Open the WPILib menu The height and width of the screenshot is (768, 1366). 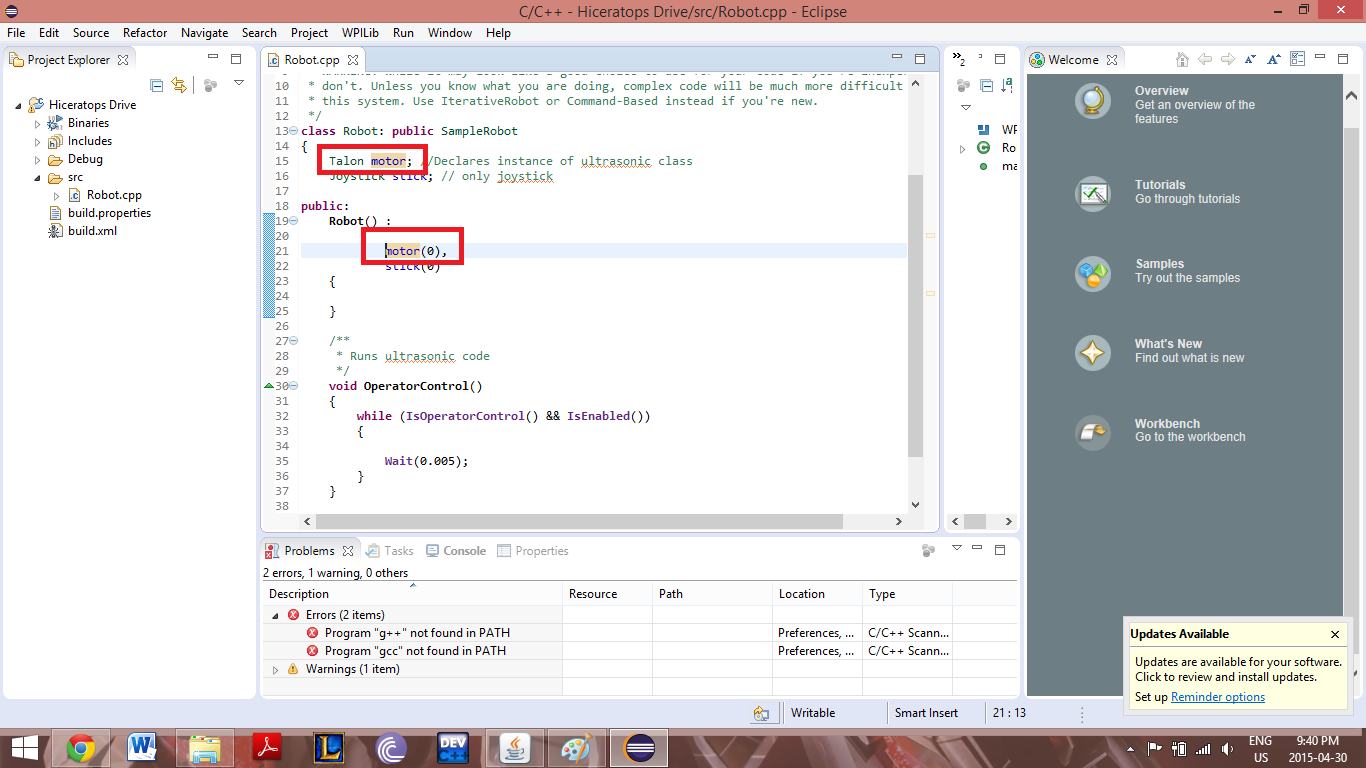click(x=360, y=33)
